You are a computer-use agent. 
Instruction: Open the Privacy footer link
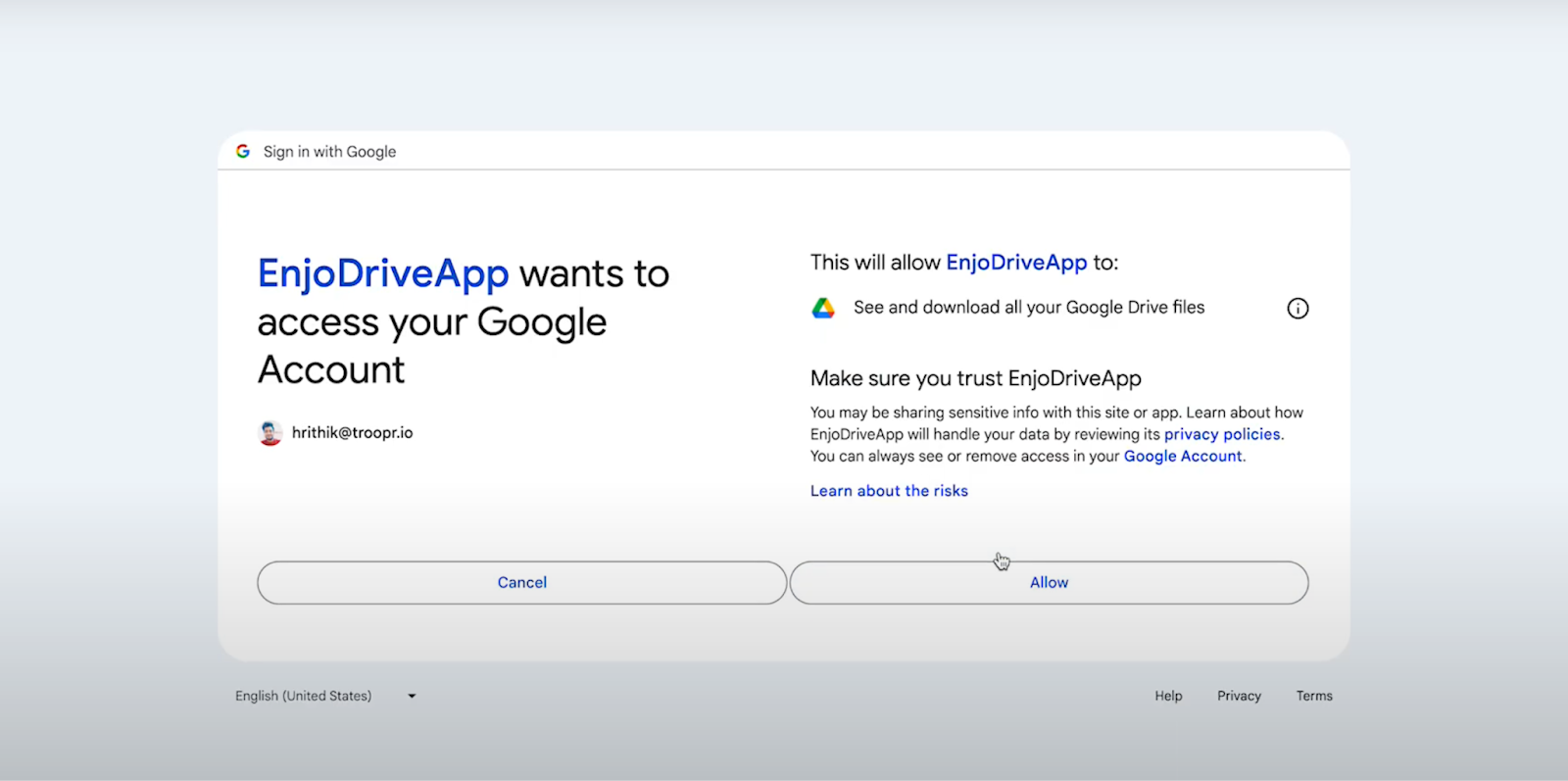pyautogui.click(x=1239, y=696)
